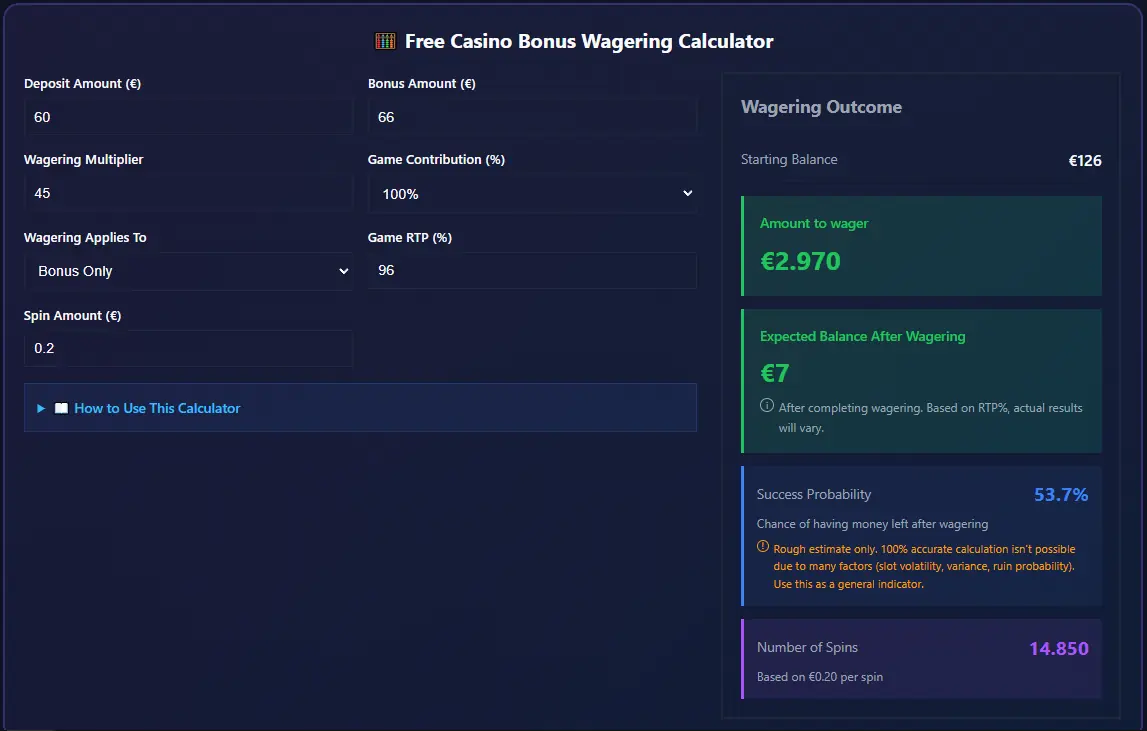Click the warning icon in Success Probability card
Viewport: 1147px width, 731px height.
click(762, 548)
